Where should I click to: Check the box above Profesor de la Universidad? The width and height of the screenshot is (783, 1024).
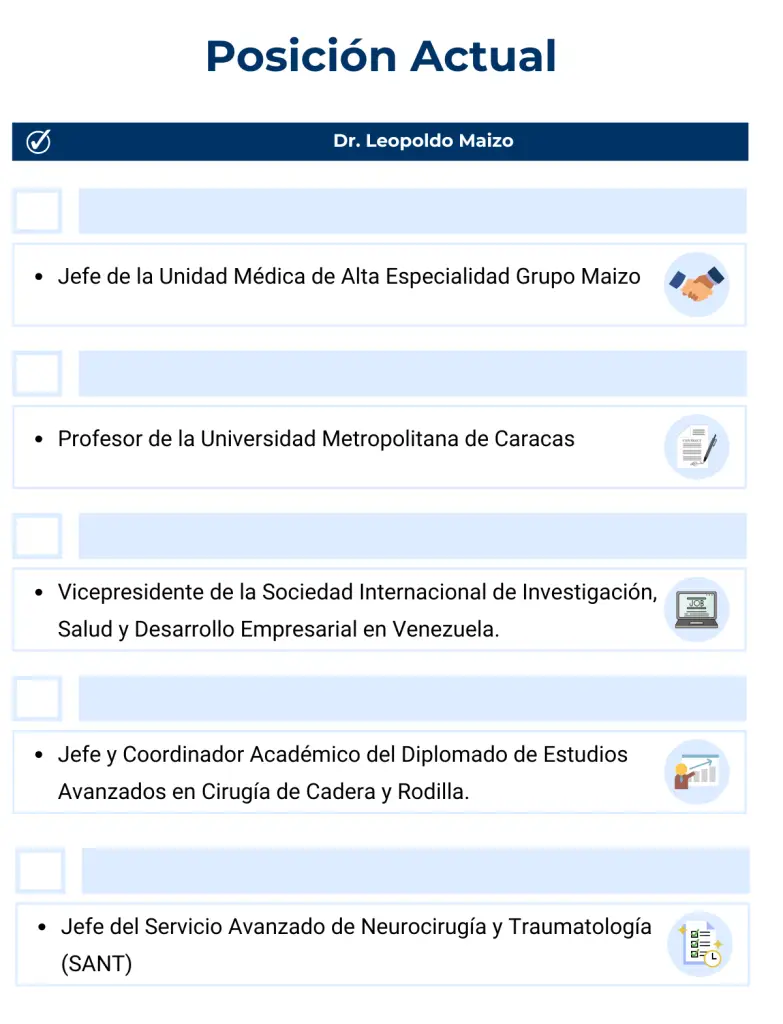point(38,373)
